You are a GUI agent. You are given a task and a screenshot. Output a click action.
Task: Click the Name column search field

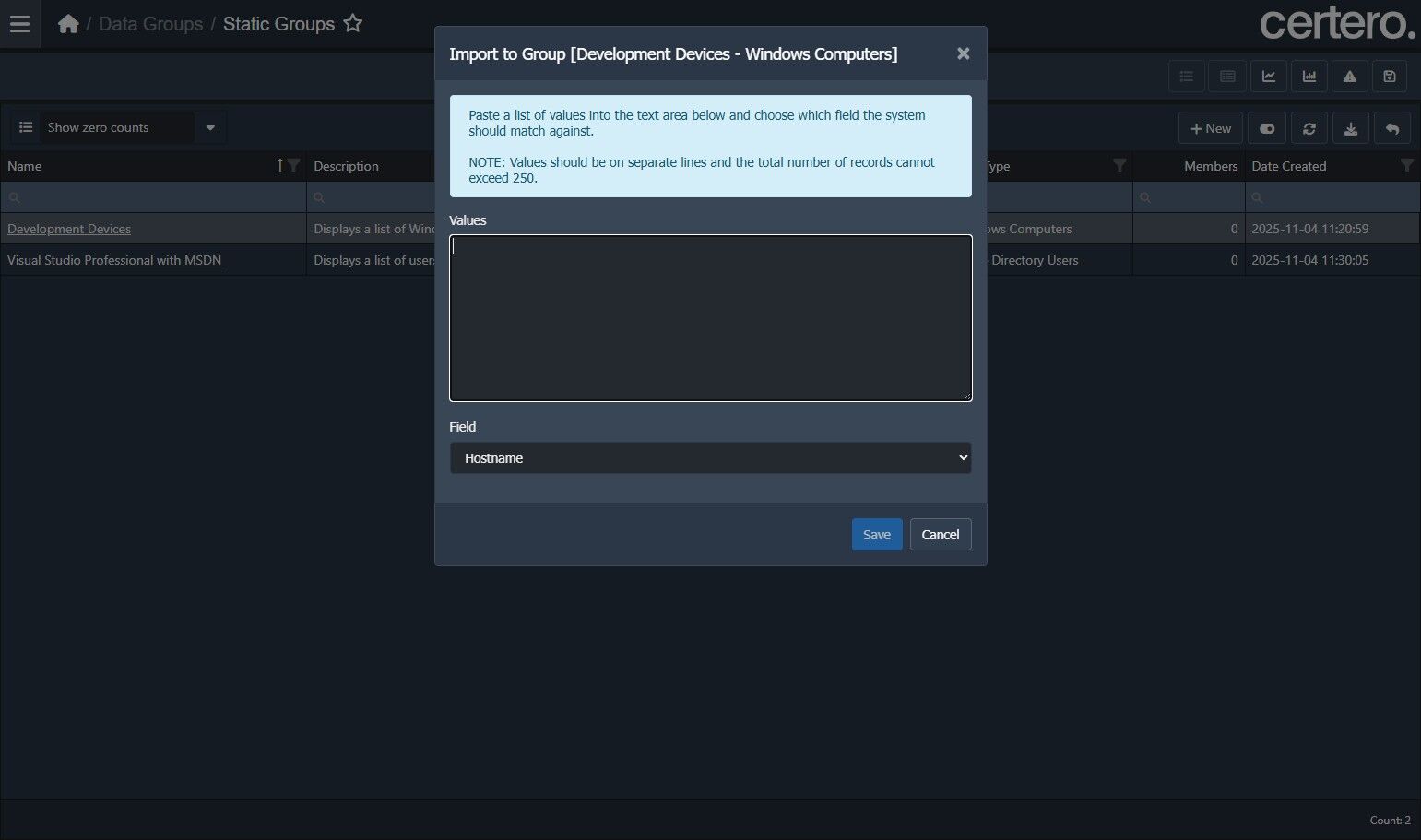[x=153, y=197]
